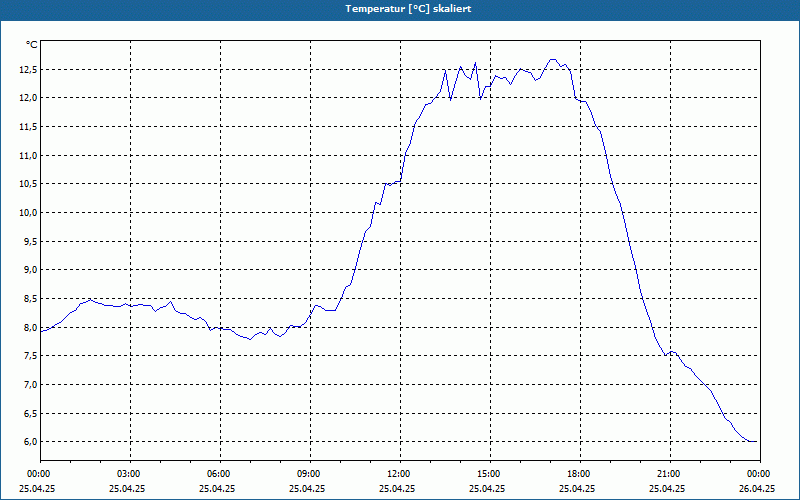Screen dimensions: 800x500
Task: Click the 9,0 y-axis label
Action: pyautogui.click(x=30, y=269)
